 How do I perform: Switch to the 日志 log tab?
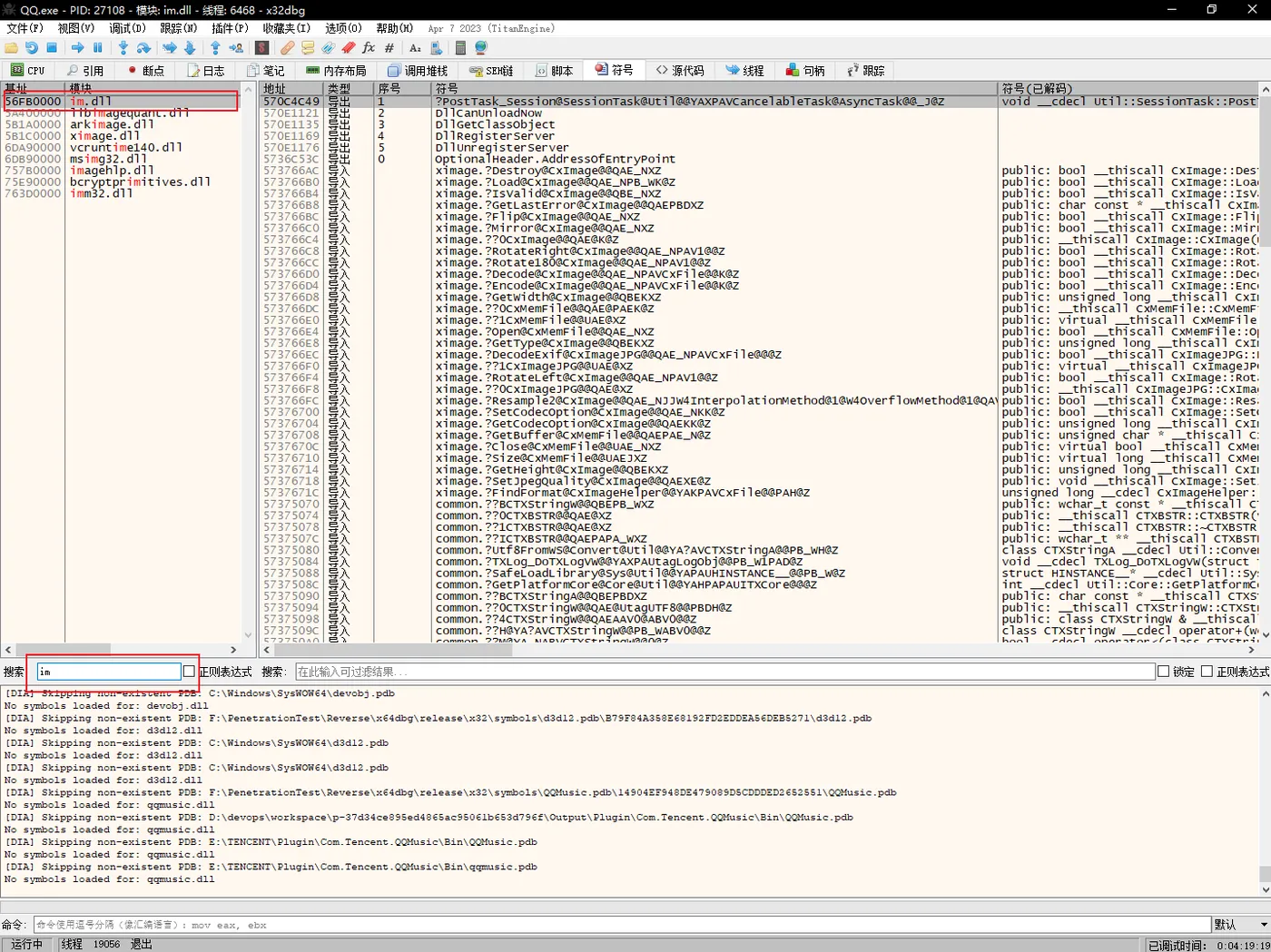(x=206, y=70)
